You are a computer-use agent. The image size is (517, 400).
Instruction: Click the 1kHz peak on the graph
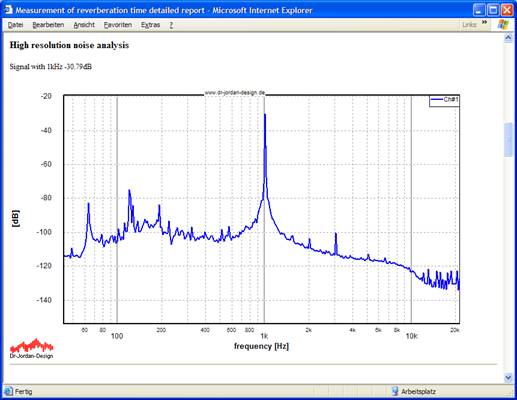[265, 115]
